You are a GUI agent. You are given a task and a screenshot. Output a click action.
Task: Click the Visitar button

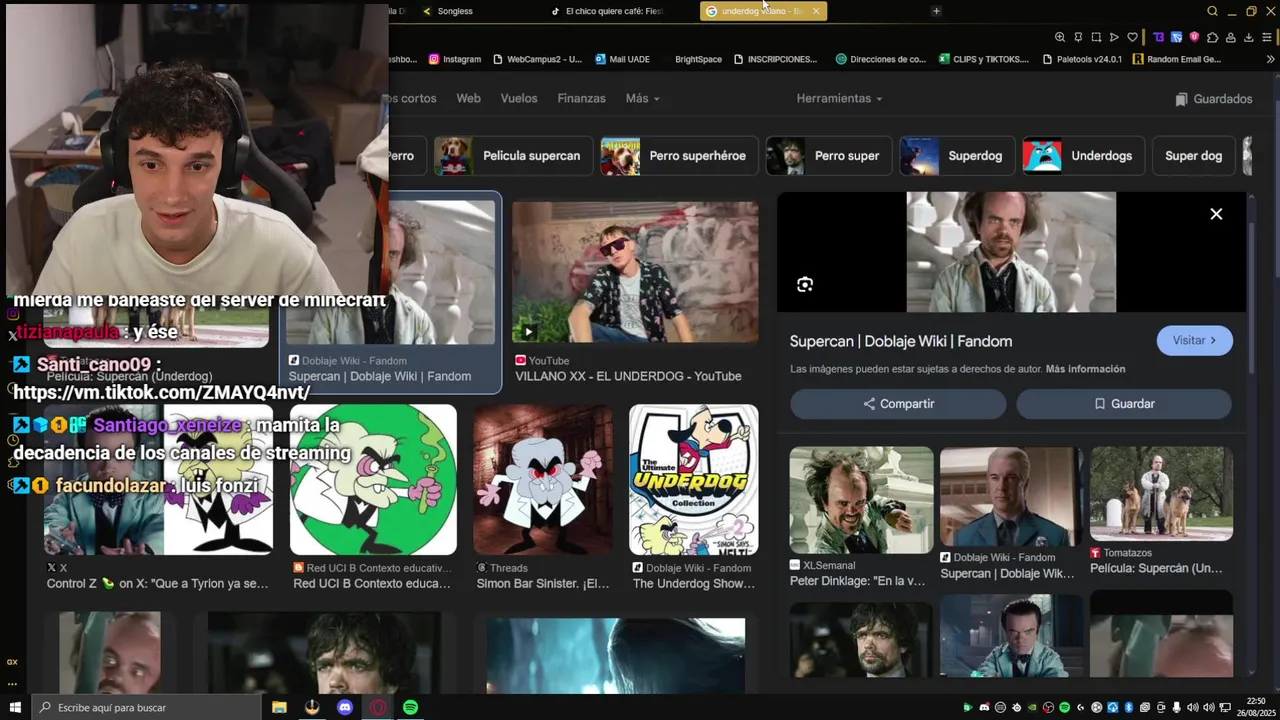coord(1194,340)
